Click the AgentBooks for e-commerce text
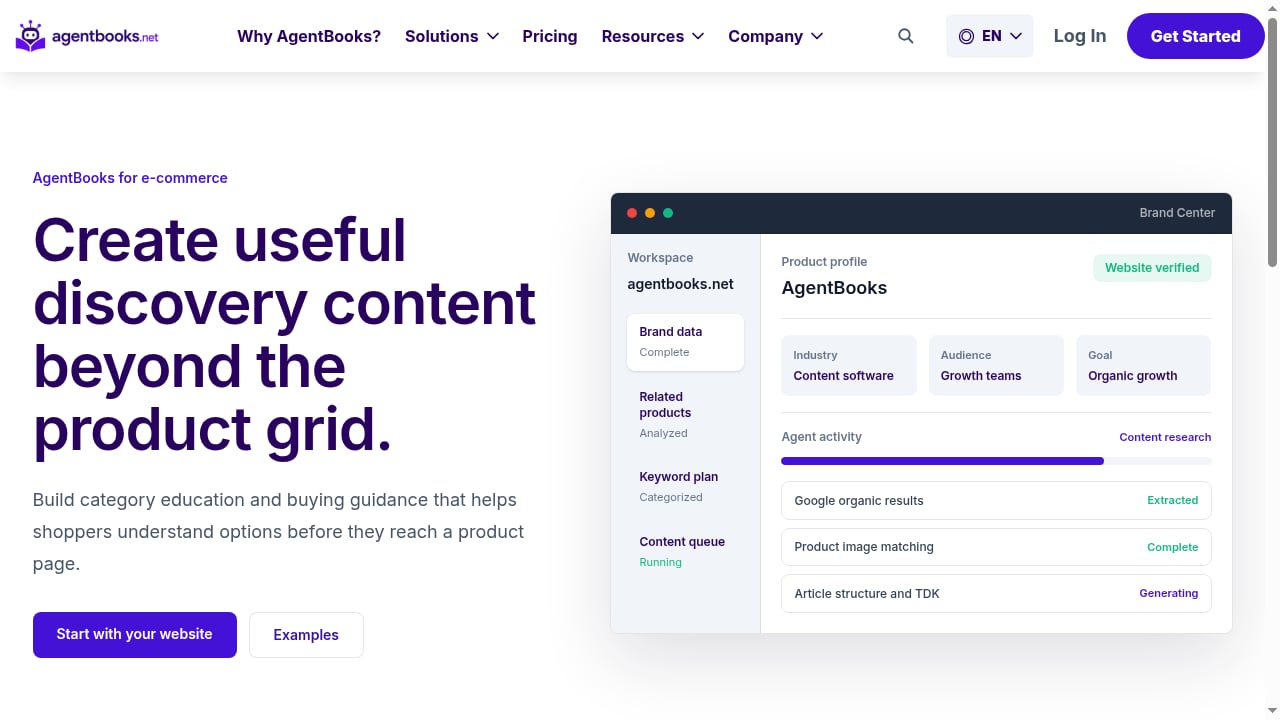The width and height of the screenshot is (1280, 720). [x=130, y=178]
